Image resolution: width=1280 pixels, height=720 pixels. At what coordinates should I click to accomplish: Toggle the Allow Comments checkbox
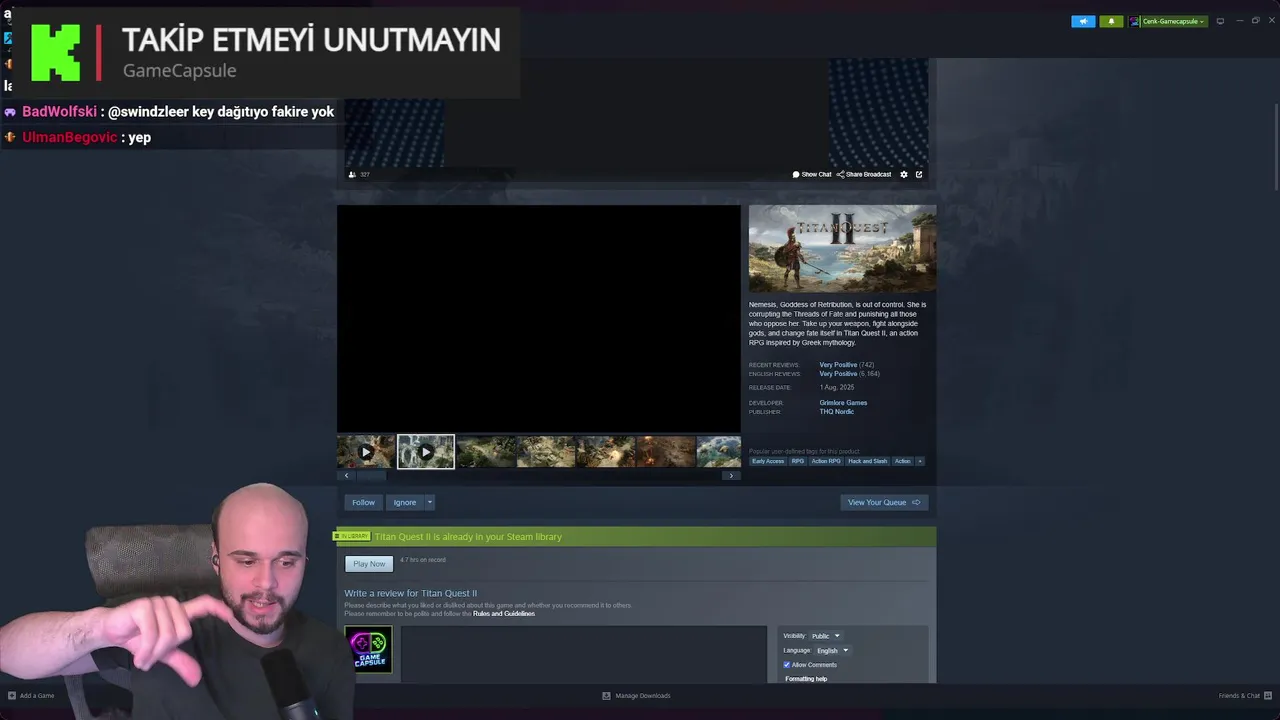[x=787, y=665]
